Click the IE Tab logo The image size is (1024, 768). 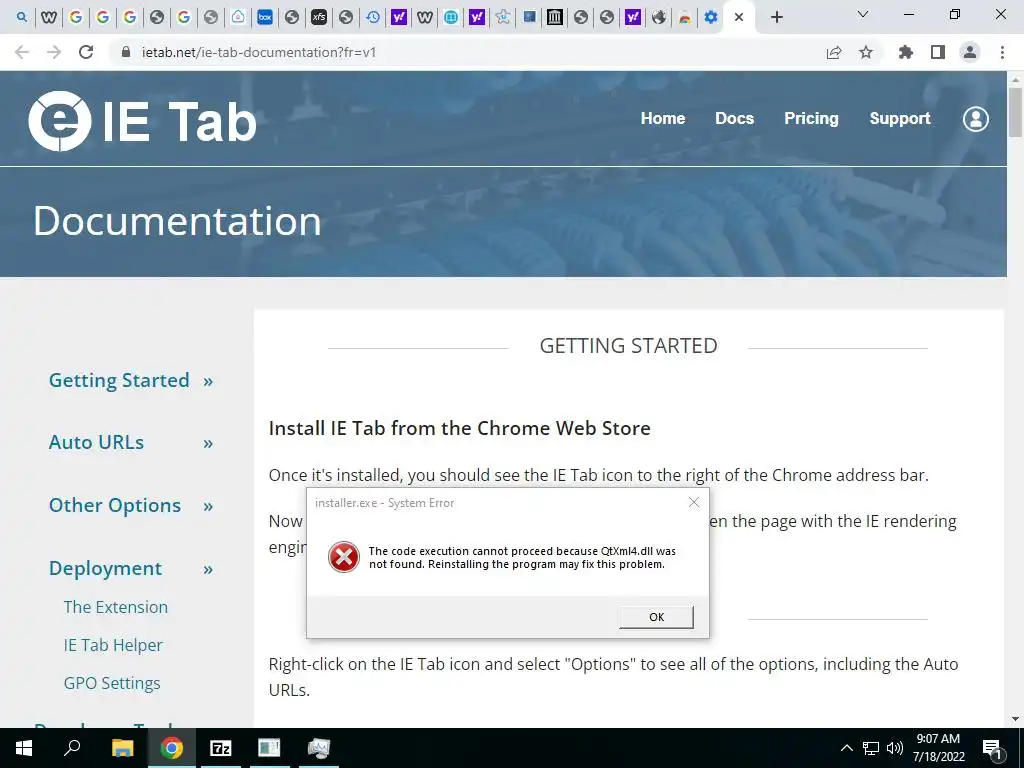(142, 121)
